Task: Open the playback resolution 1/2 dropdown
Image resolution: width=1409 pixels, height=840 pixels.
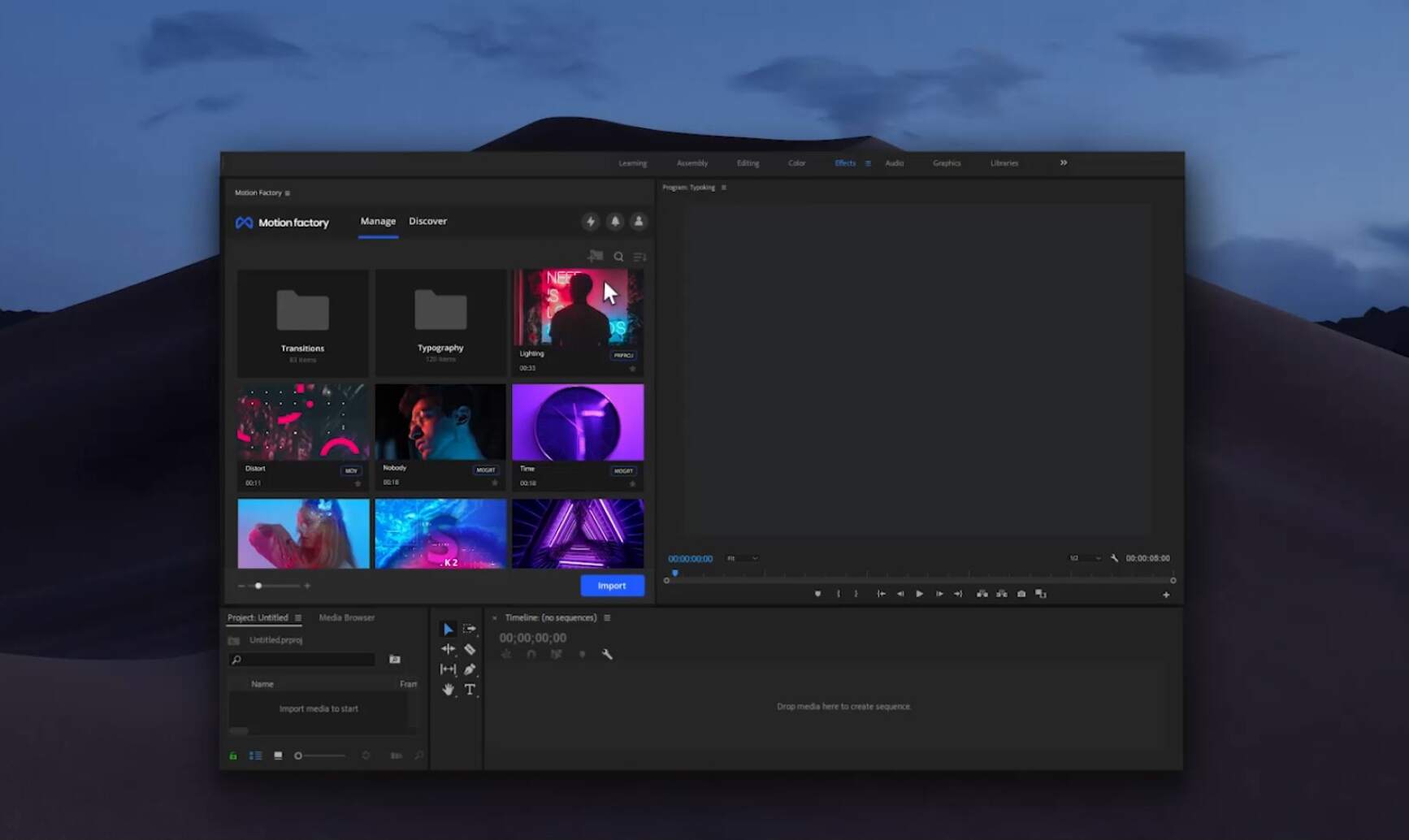Action: (x=1084, y=558)
